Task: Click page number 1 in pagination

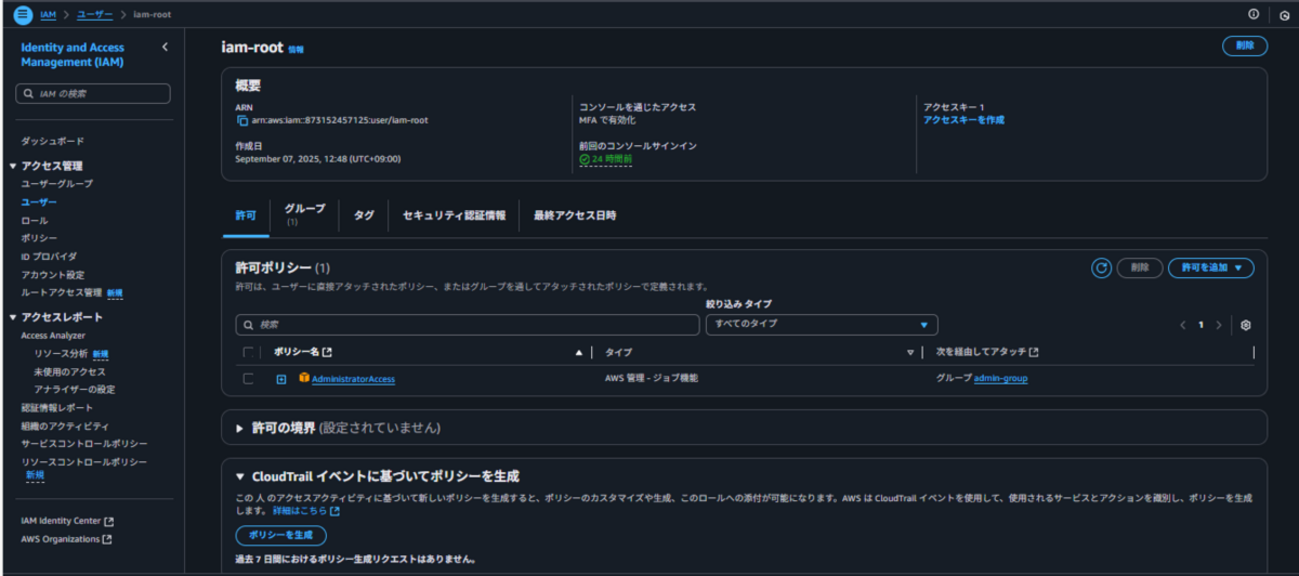Action: tap(1201, 325)
